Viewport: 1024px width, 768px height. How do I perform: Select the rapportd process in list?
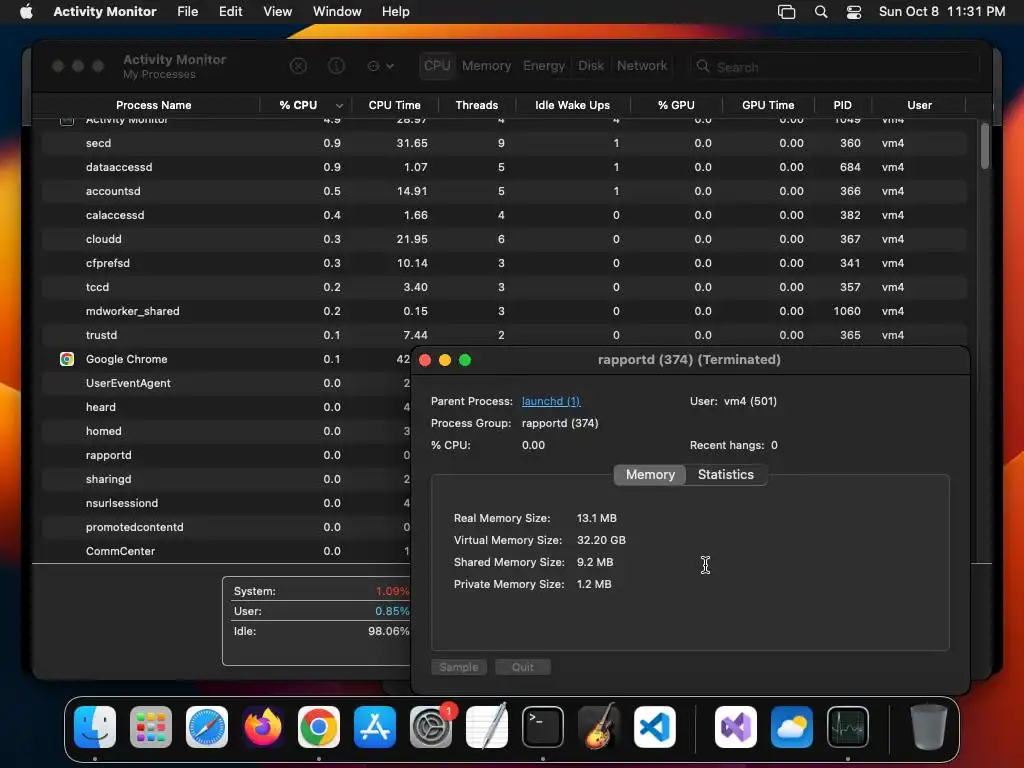[x=227, y=455]
